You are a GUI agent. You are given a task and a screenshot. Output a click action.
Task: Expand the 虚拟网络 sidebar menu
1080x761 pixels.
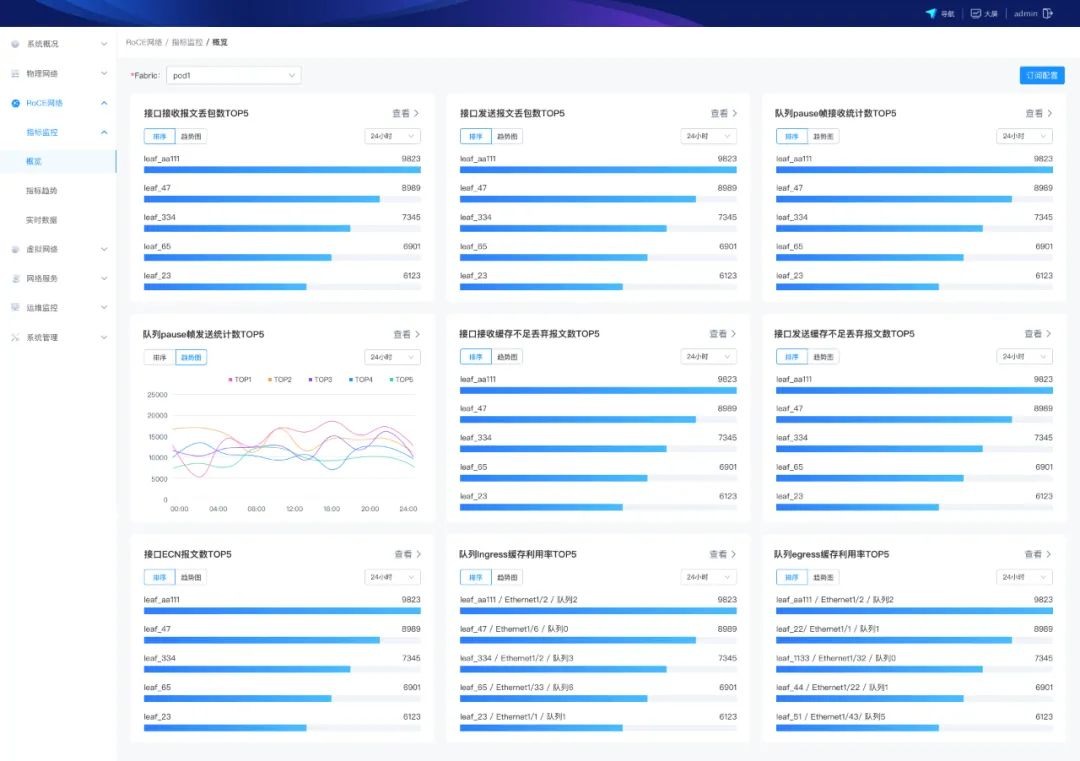(60, 249)
